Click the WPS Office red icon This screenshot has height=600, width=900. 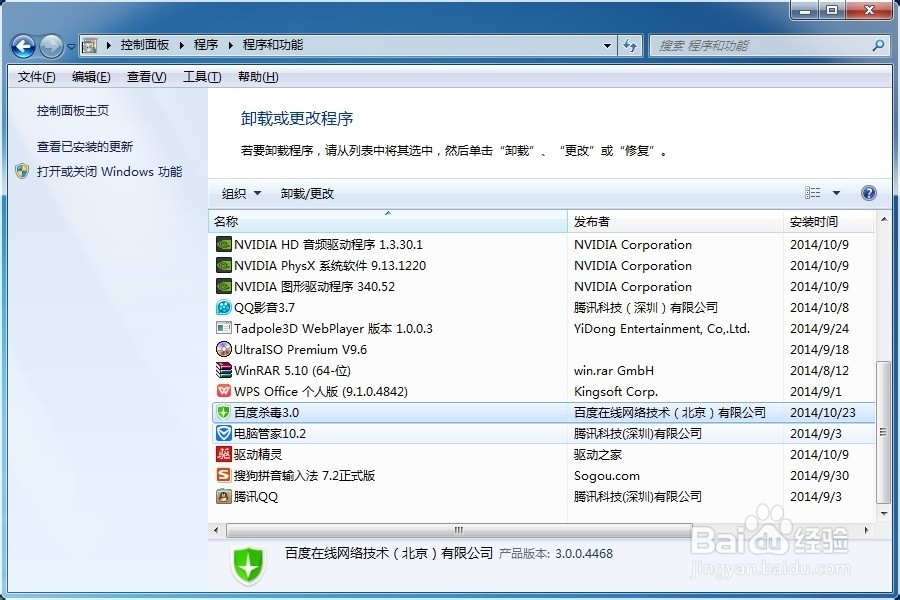[223, 391]
